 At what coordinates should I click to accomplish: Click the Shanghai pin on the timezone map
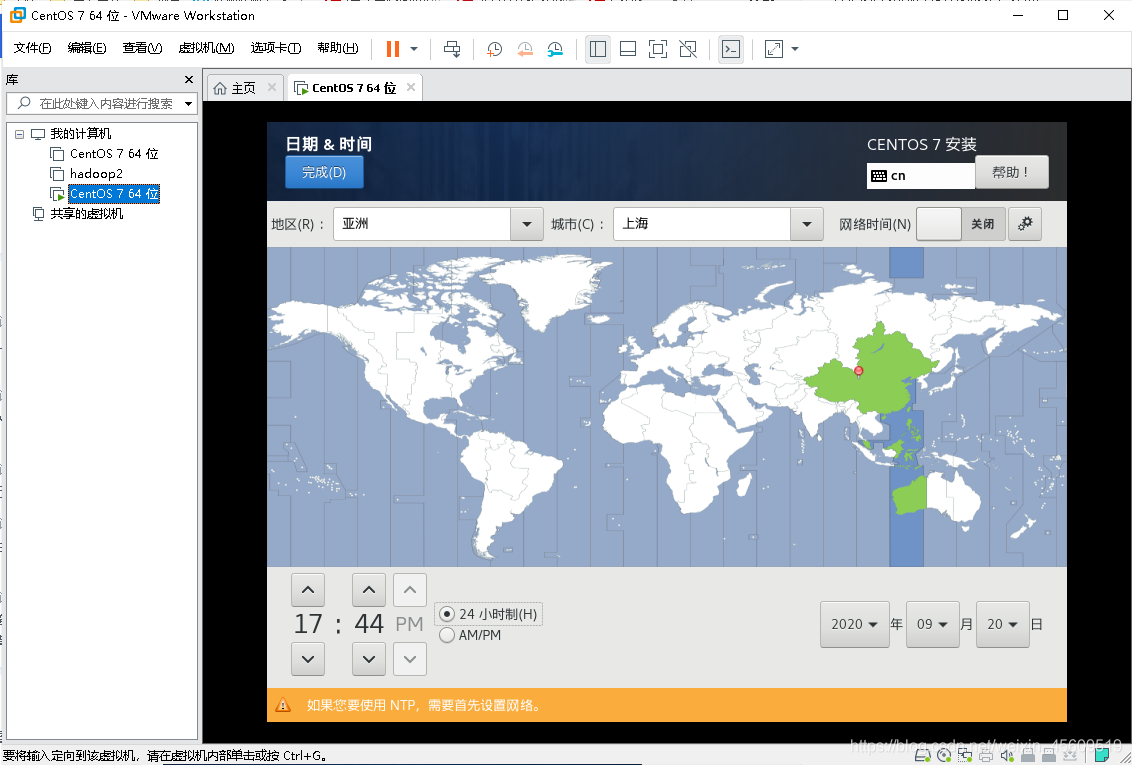[x=858, y=372]
